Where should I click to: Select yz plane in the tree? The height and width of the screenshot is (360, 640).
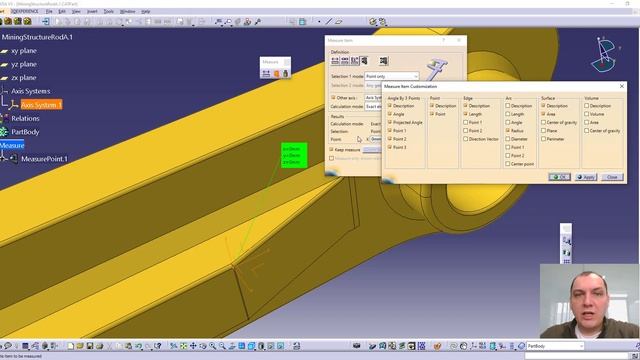tap(24, 64)
